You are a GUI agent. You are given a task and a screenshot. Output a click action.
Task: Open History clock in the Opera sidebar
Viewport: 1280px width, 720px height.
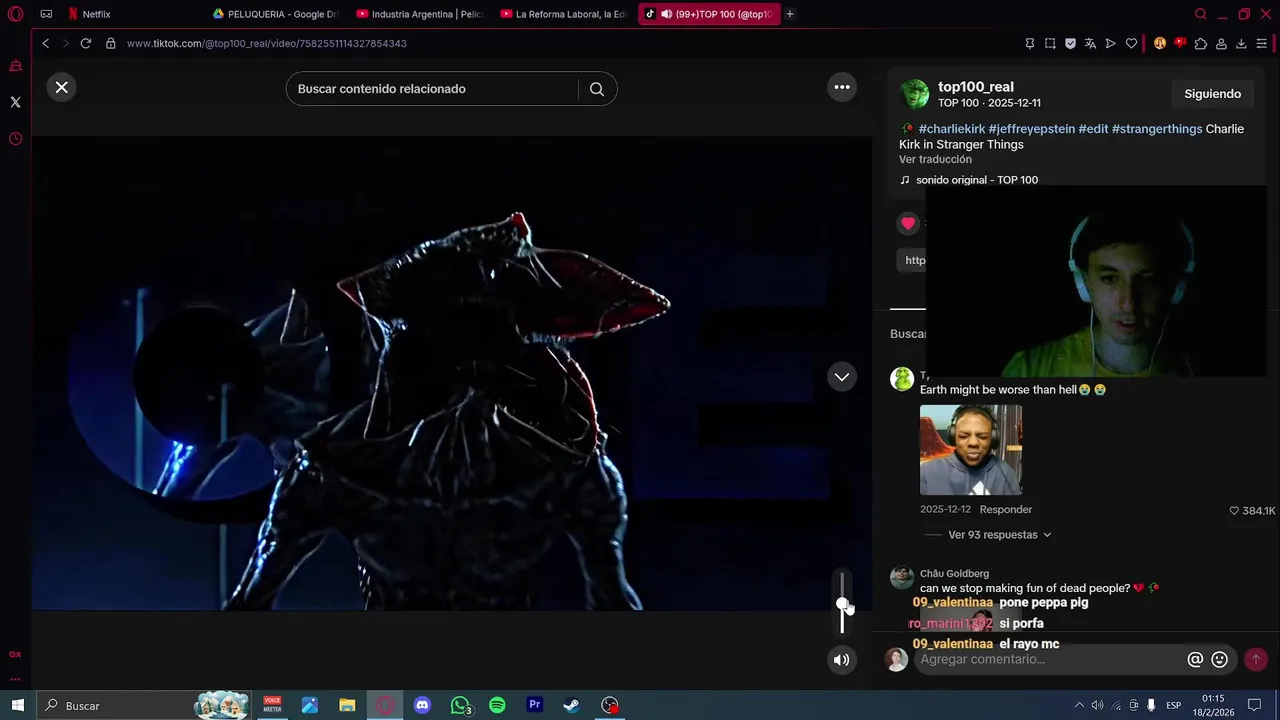click(15, 139)
